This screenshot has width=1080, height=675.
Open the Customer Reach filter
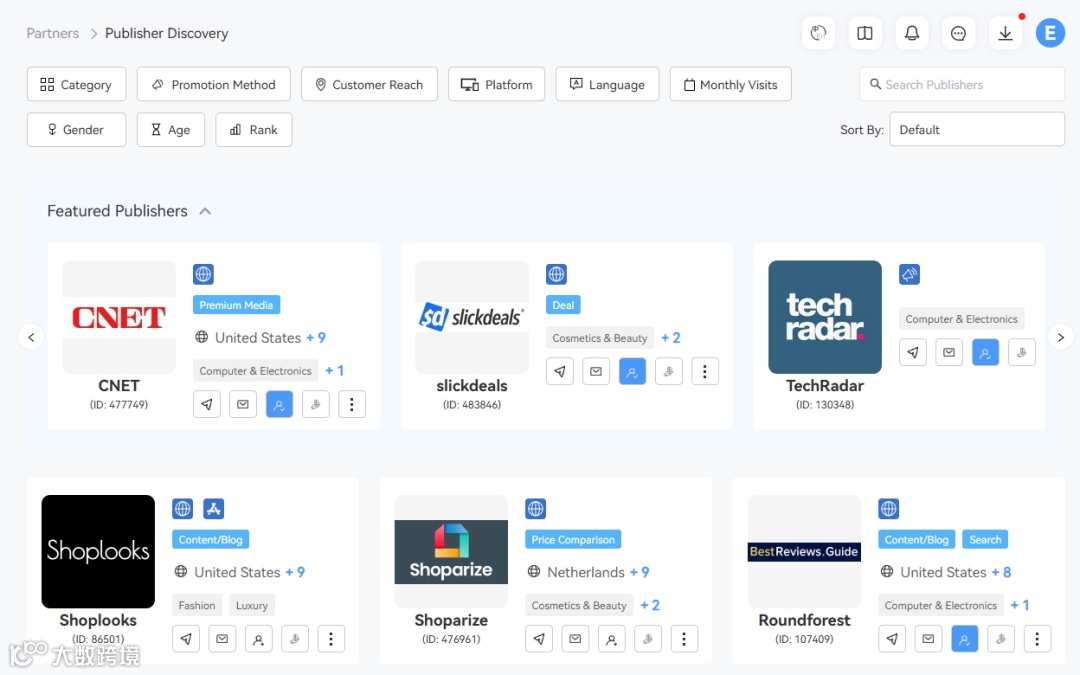tap(369, 84)
